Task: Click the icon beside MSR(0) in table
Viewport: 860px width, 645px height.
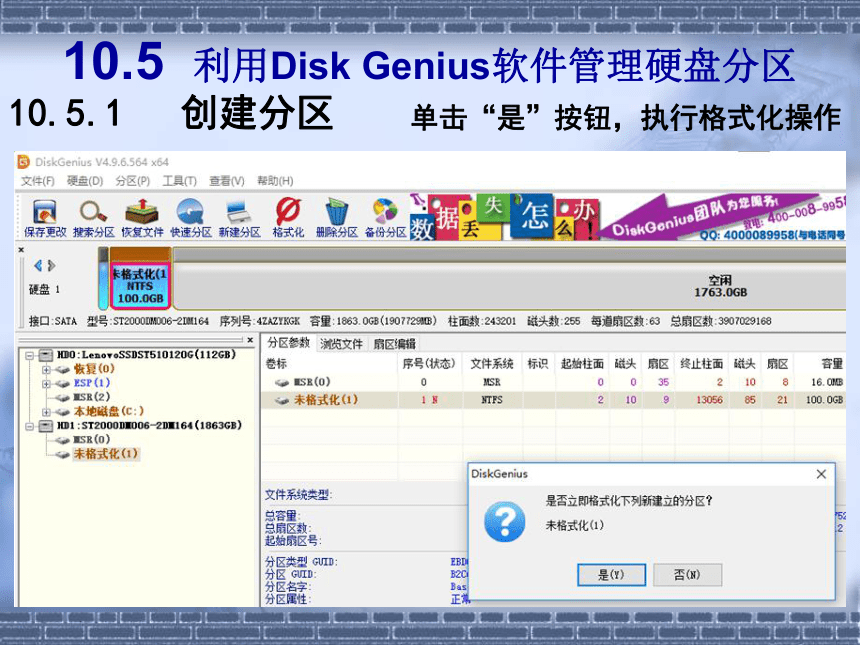Action: click(282, 382)
